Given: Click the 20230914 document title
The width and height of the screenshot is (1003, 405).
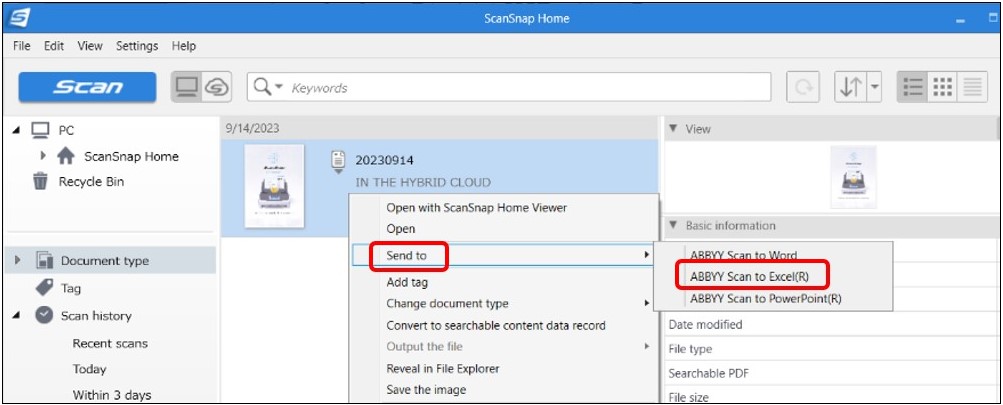Looking at the screenshot, I should pyautogui.click(x=384, y=161).
